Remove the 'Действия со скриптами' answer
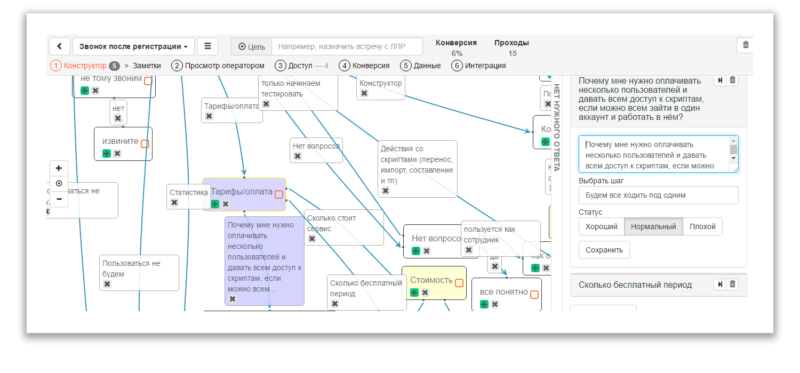Screen dimensions: 800x373 (386, 190)
